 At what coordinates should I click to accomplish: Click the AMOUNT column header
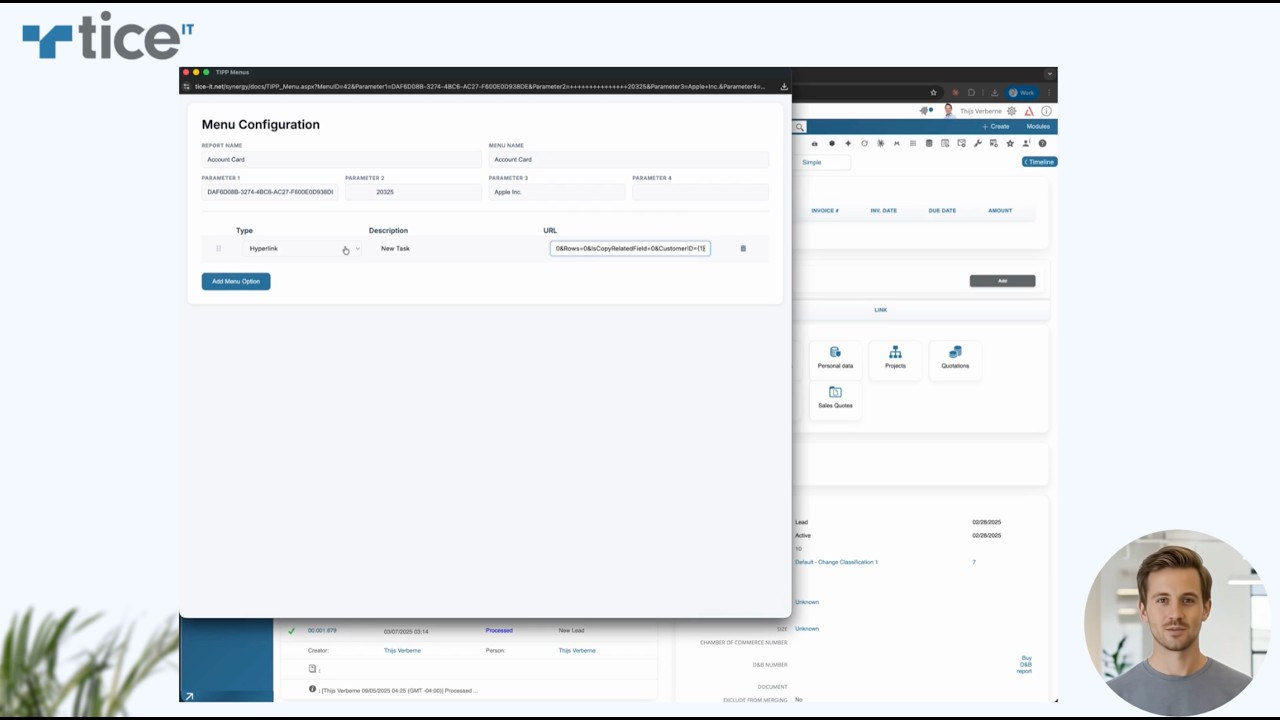pyautogui.click(x=1000, y=211)
